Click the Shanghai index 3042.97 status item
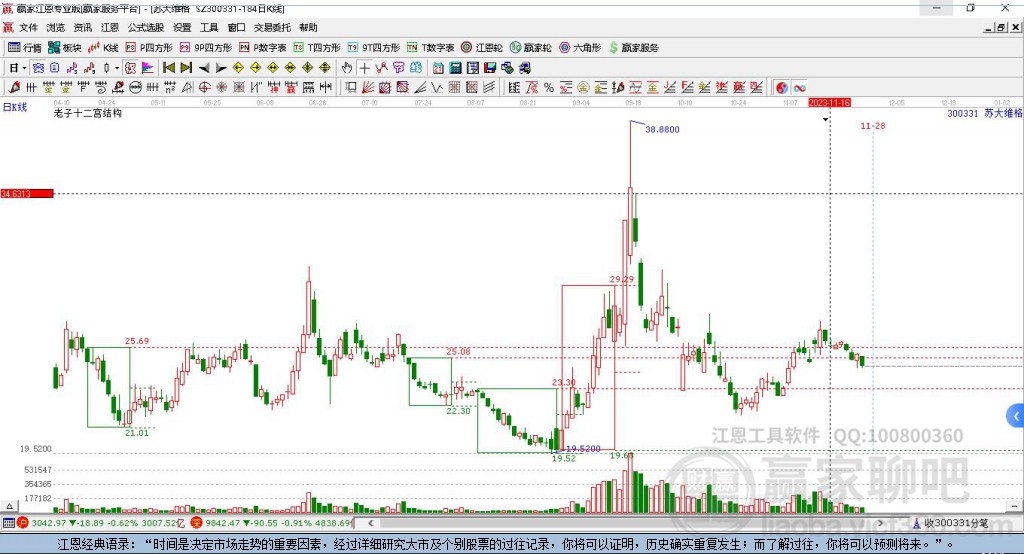The image size is (1024, 554). (100, 523)
